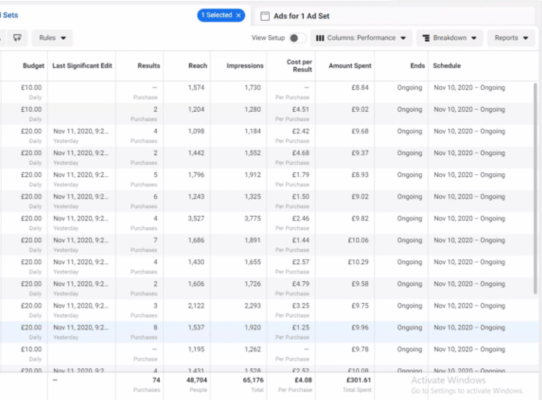
Task: Switch to the Ad Sets tab
Action: click(x=9, y=15)
